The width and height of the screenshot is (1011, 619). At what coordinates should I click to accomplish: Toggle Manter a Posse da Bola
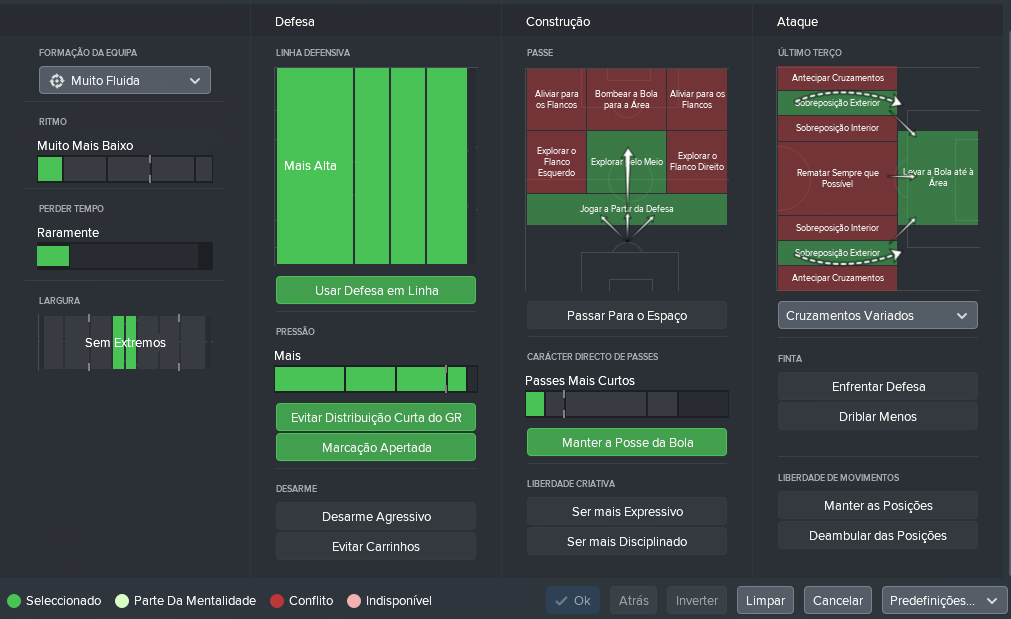click(x=627, y=442)
